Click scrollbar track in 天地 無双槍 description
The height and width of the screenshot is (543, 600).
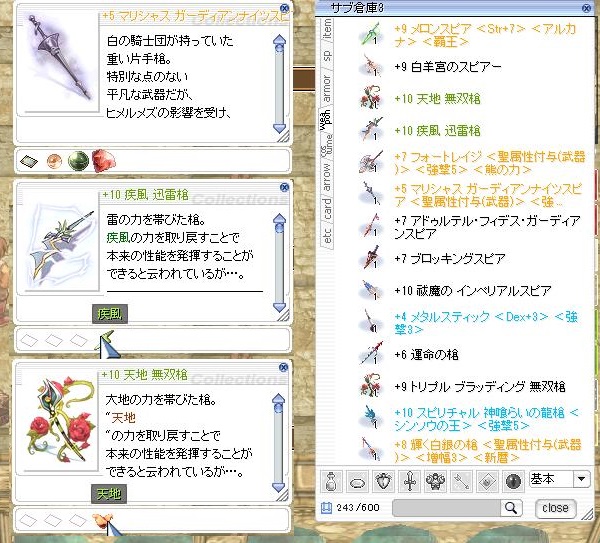(279, 446)
